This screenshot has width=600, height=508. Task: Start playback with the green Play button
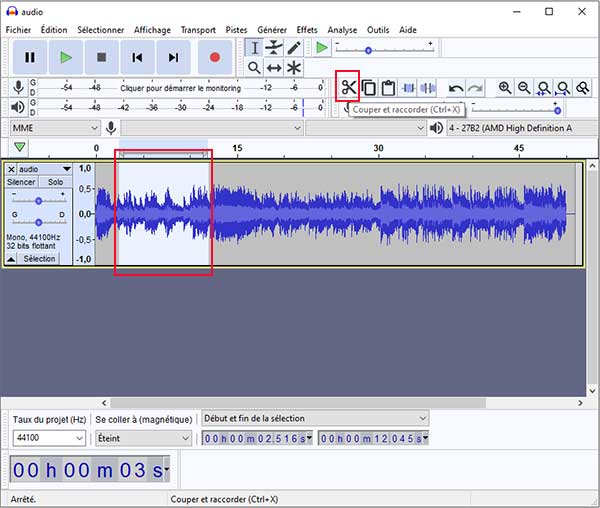click(66, 57)
